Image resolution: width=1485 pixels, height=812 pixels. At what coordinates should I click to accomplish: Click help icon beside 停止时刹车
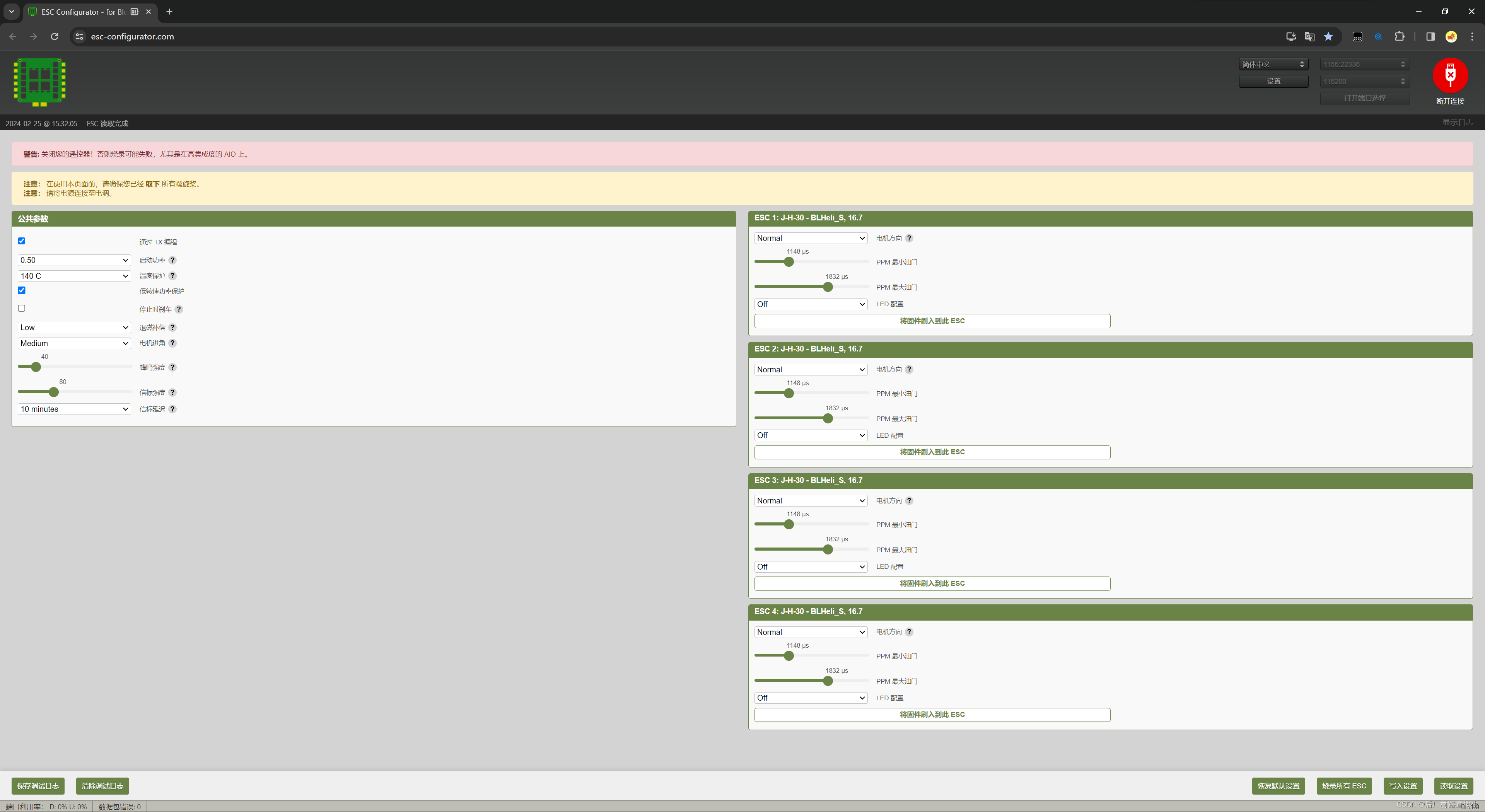[x=179, y=309]
